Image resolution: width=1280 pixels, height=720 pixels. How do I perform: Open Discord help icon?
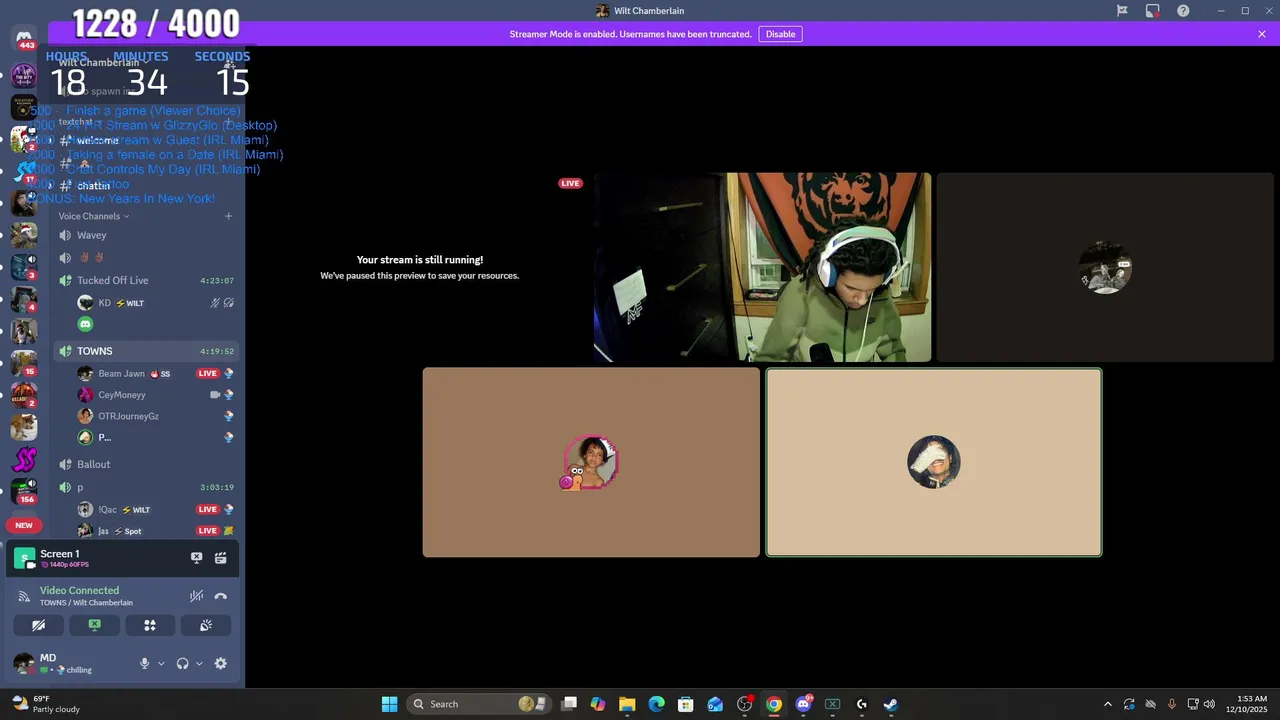click(1183, 11)
